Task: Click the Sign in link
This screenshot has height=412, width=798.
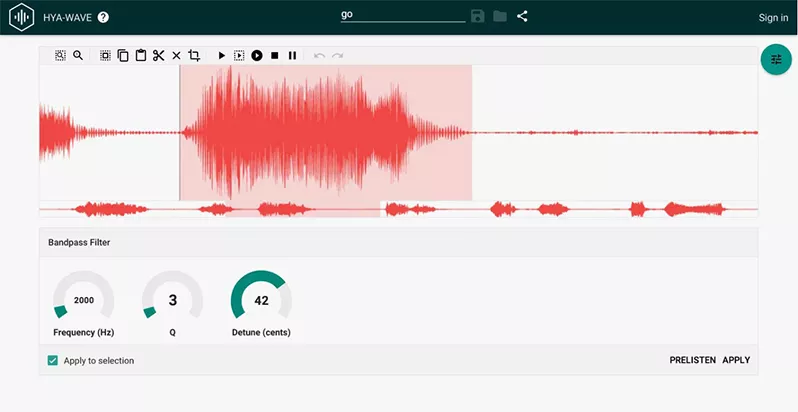Action: [773, 17]
